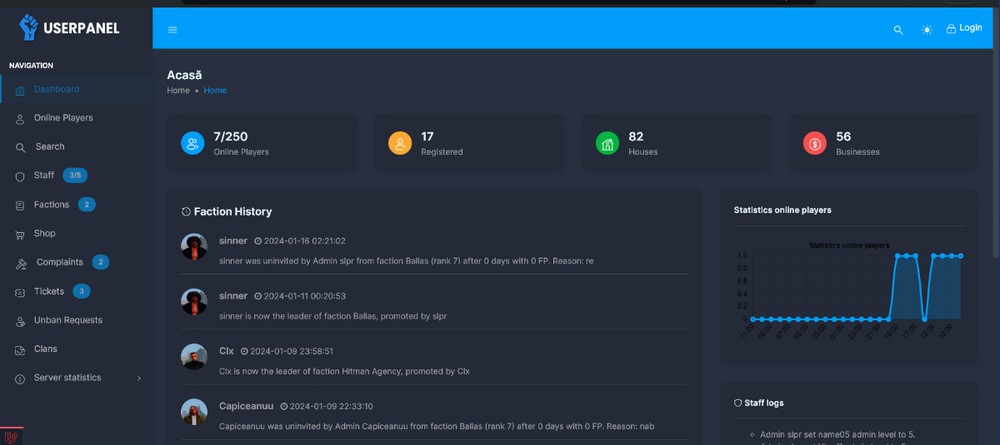
Task: Click the green Houses stat icon
Action: 606,143
